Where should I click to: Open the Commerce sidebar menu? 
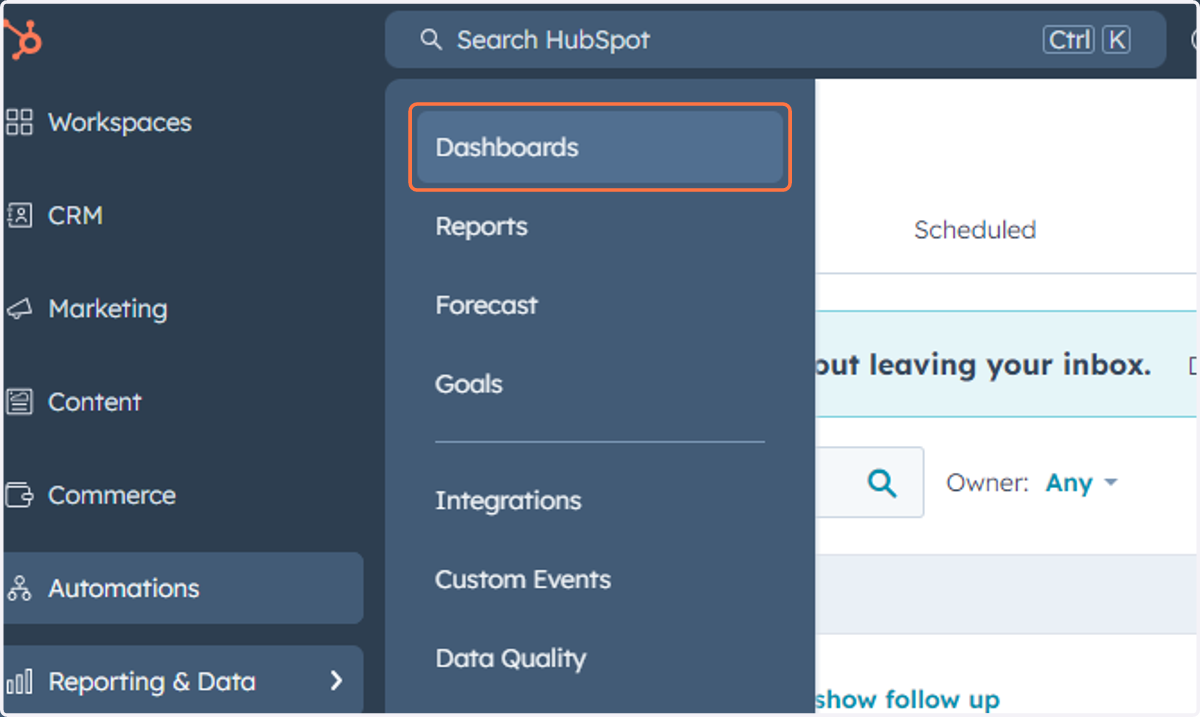coord(112,495)
